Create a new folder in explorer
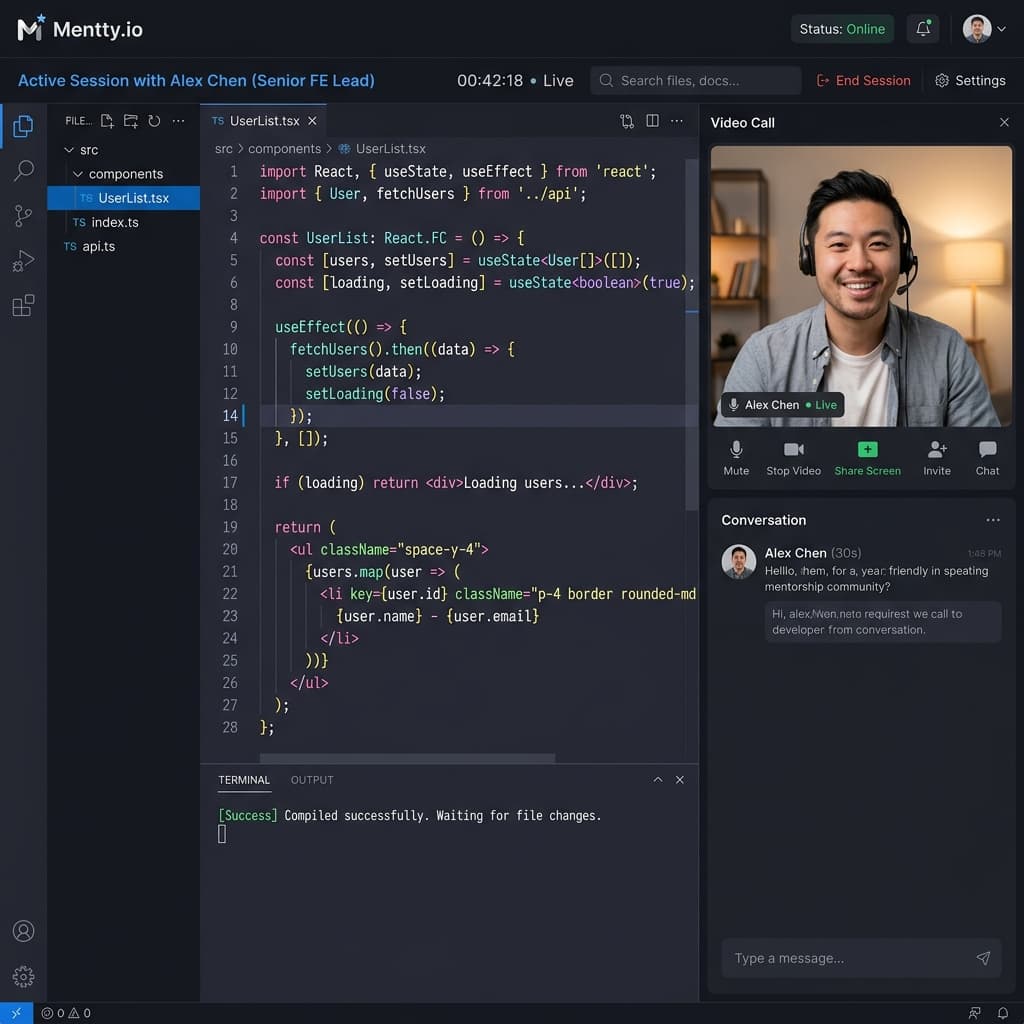The image size is (1024, 1024). click(x=131, y=121)
